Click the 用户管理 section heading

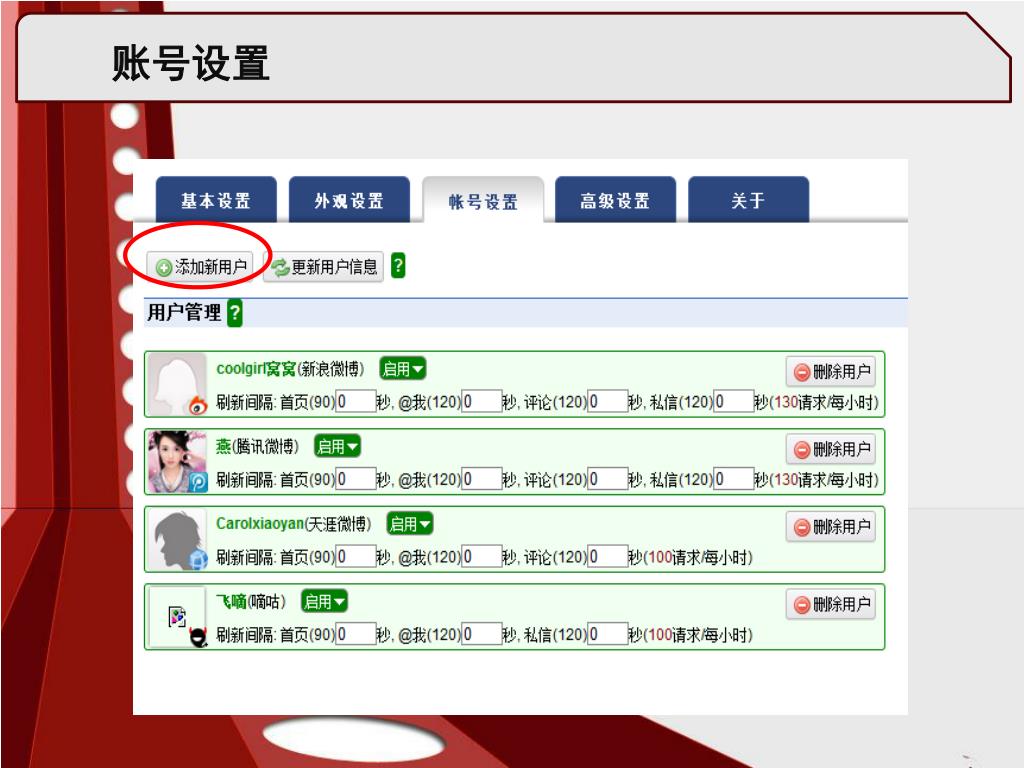tap(184, 312)
